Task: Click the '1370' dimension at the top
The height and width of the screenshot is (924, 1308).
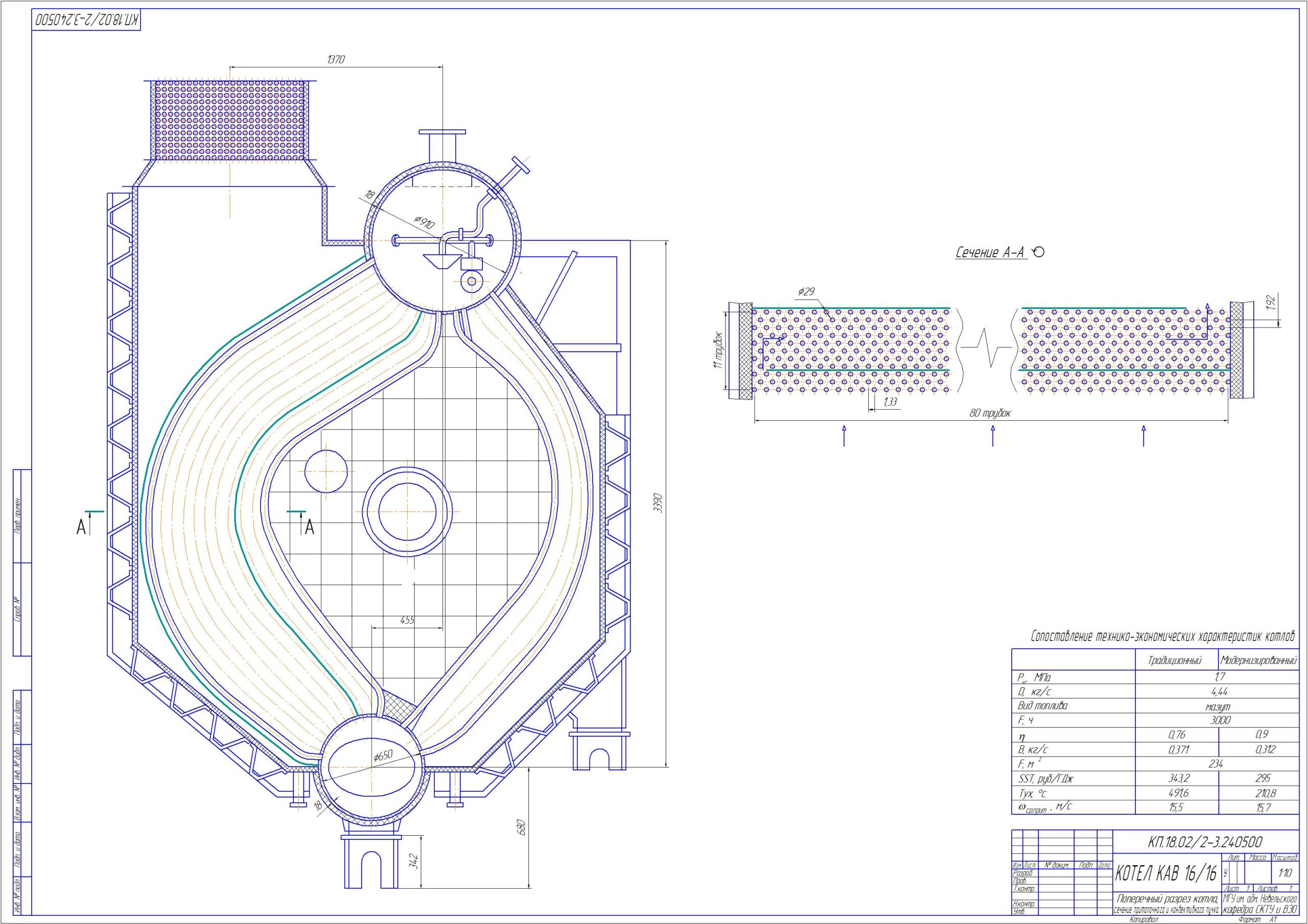Action: click(336, 59)
